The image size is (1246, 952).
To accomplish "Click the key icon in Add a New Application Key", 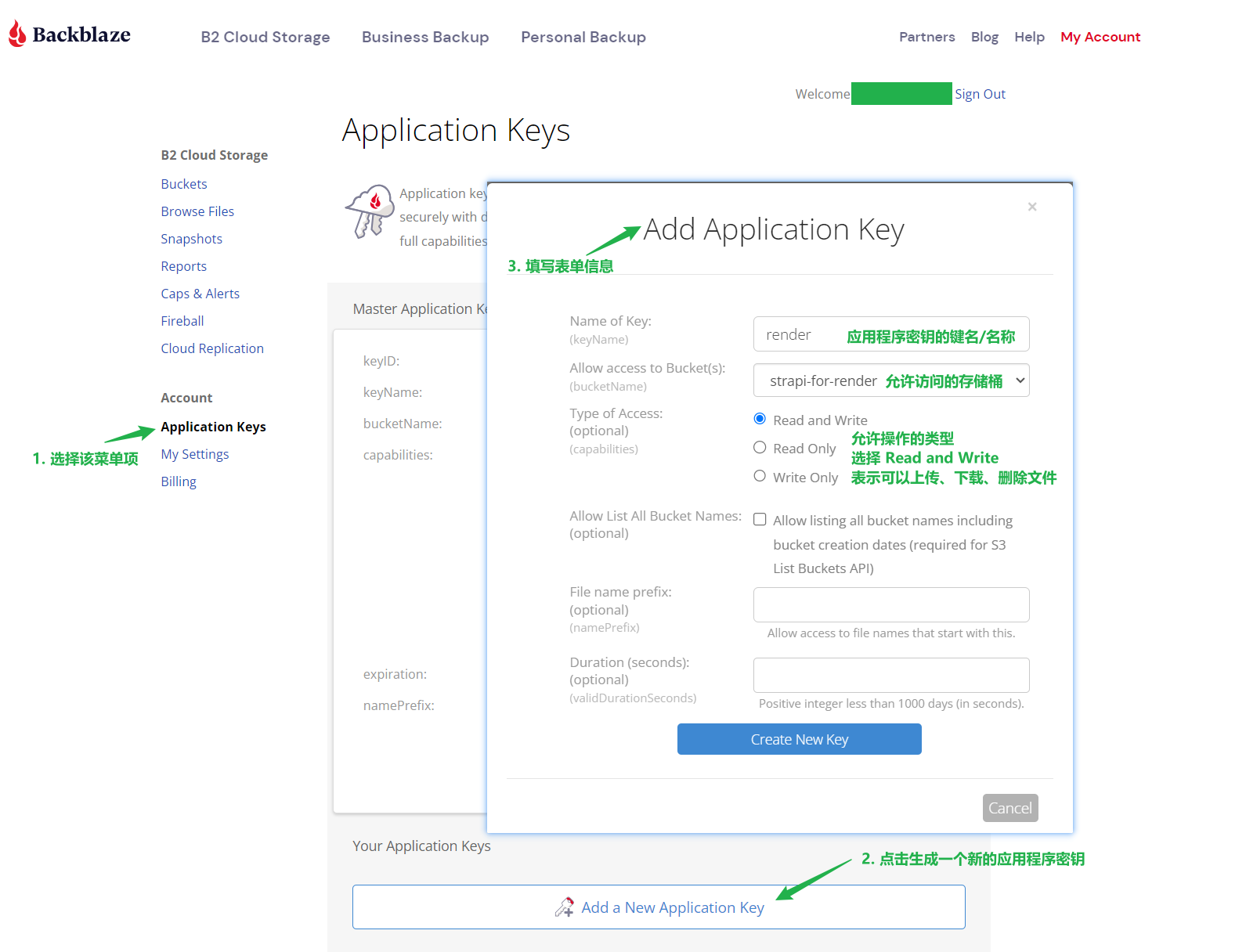I will (x=564, y=907).
